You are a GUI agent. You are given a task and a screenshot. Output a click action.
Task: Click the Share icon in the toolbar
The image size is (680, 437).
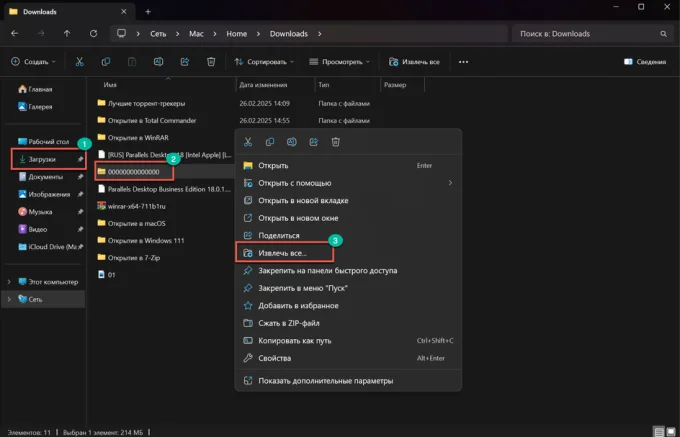[x=185, y=62]
